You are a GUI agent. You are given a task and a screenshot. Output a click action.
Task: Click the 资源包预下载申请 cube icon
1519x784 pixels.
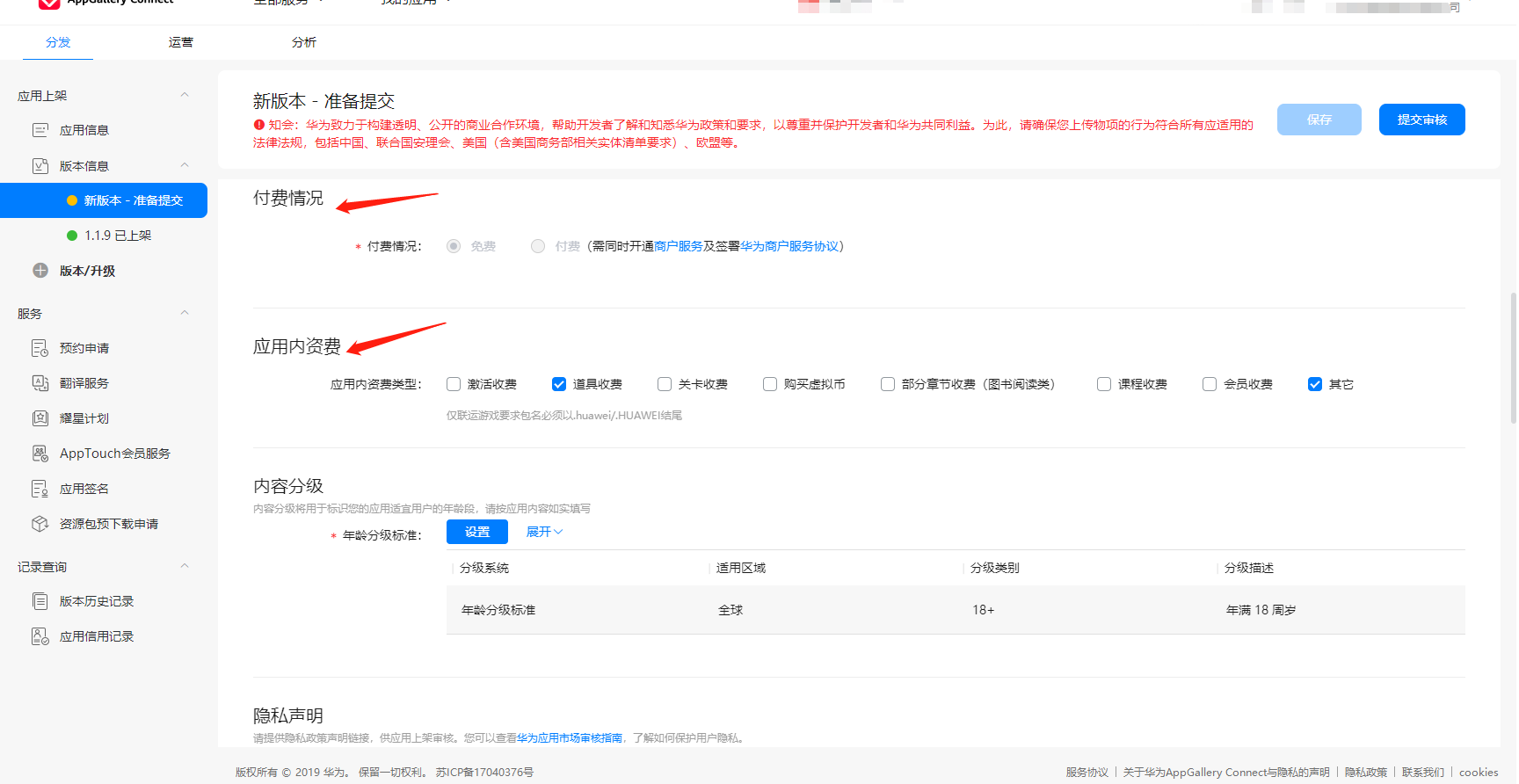(x=40, y=524)
